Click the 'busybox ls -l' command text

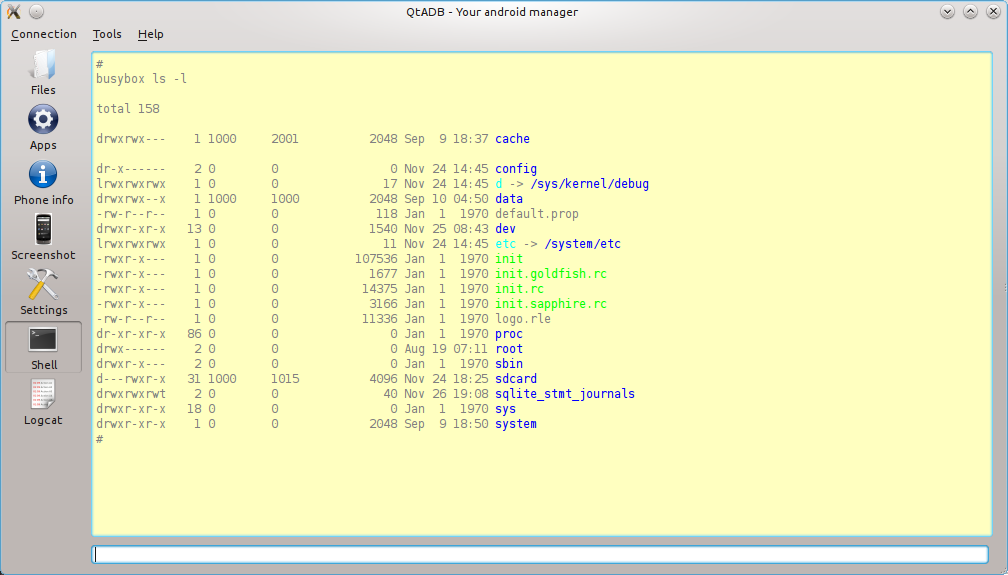141,79
